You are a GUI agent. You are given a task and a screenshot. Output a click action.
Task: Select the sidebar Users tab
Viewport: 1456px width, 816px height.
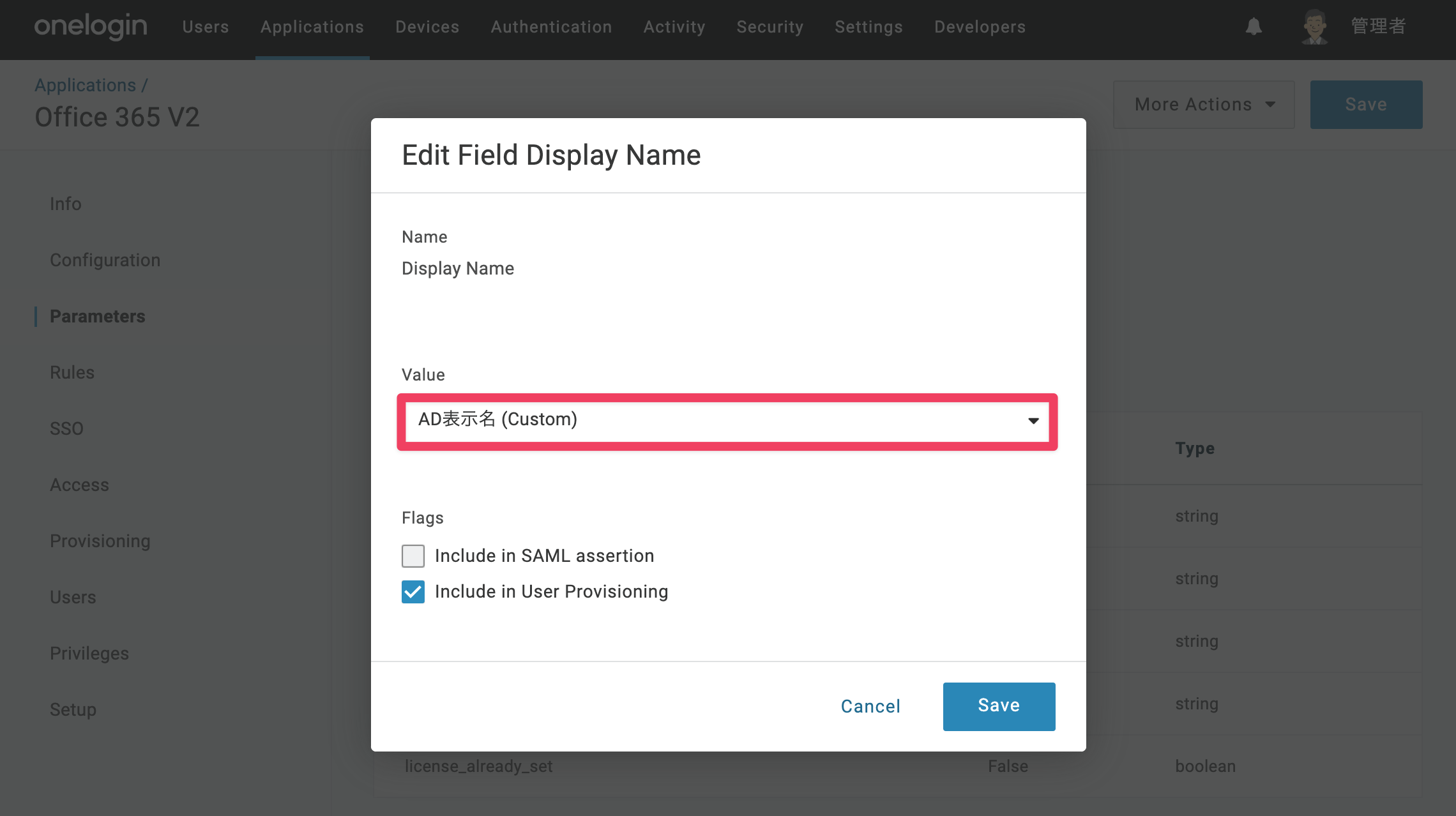(x=73, y=598)
